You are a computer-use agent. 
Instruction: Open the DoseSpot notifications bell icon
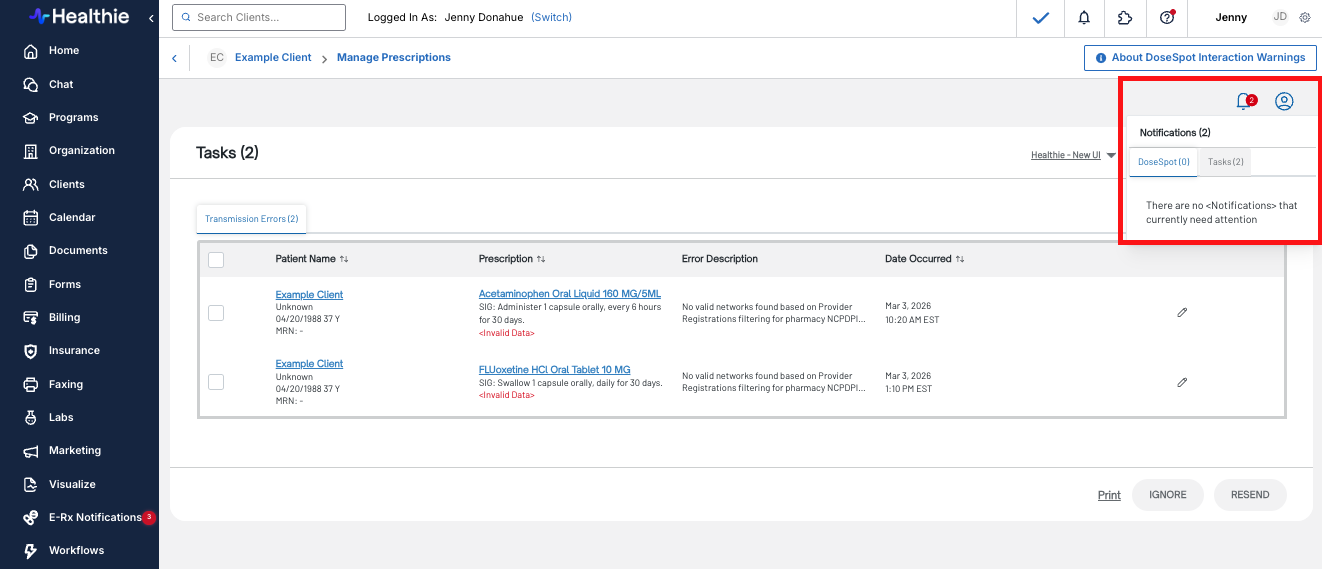click(x=1245, y=101)
